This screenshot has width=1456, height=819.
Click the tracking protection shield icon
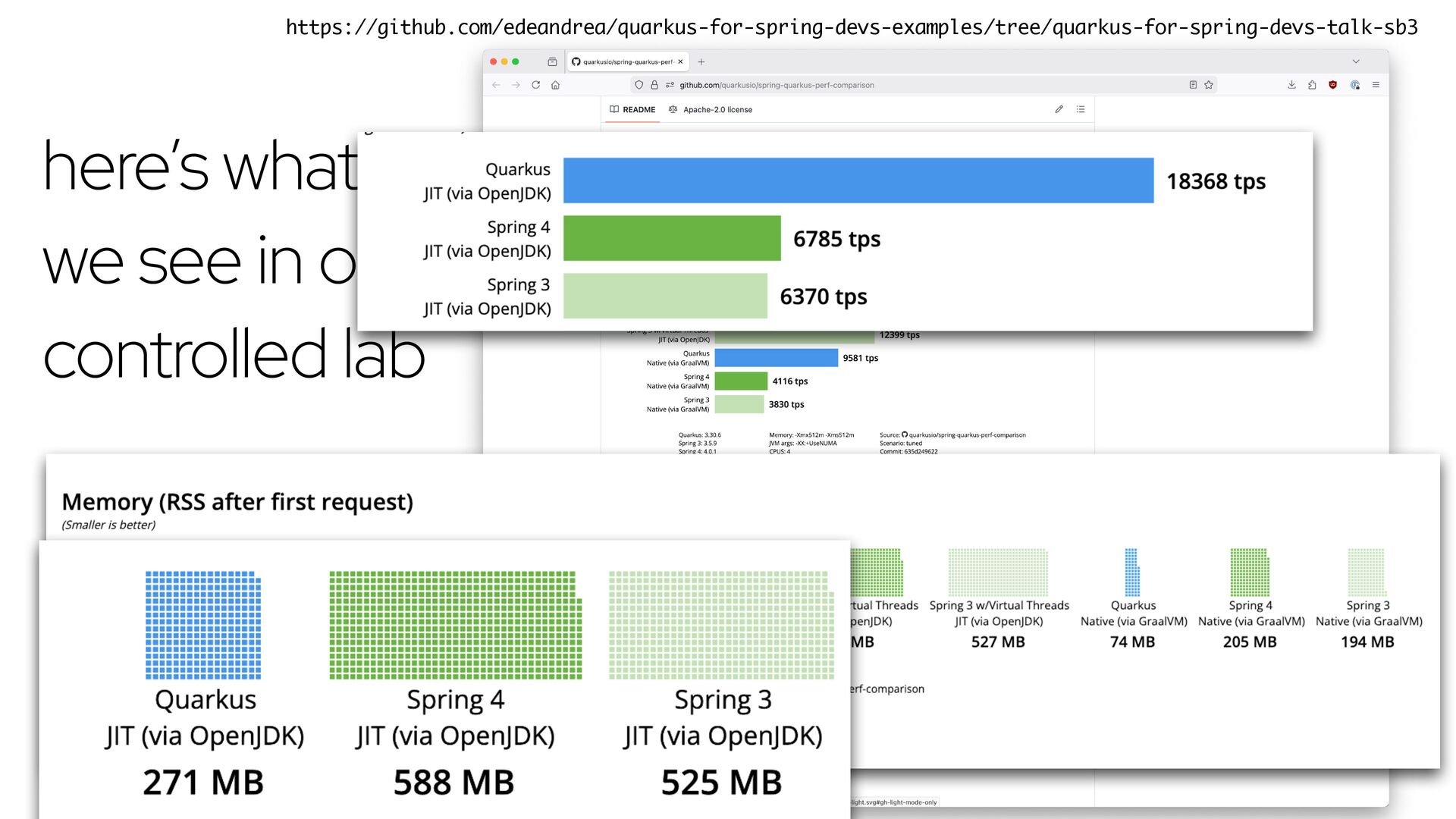[x=639, y=85]
